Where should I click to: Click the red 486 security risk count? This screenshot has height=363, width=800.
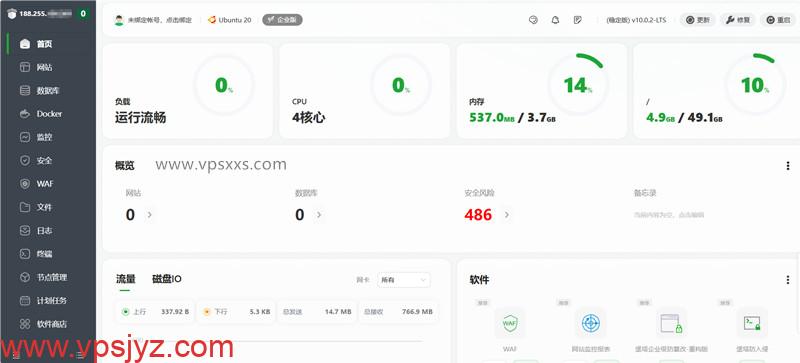(478, 215)
